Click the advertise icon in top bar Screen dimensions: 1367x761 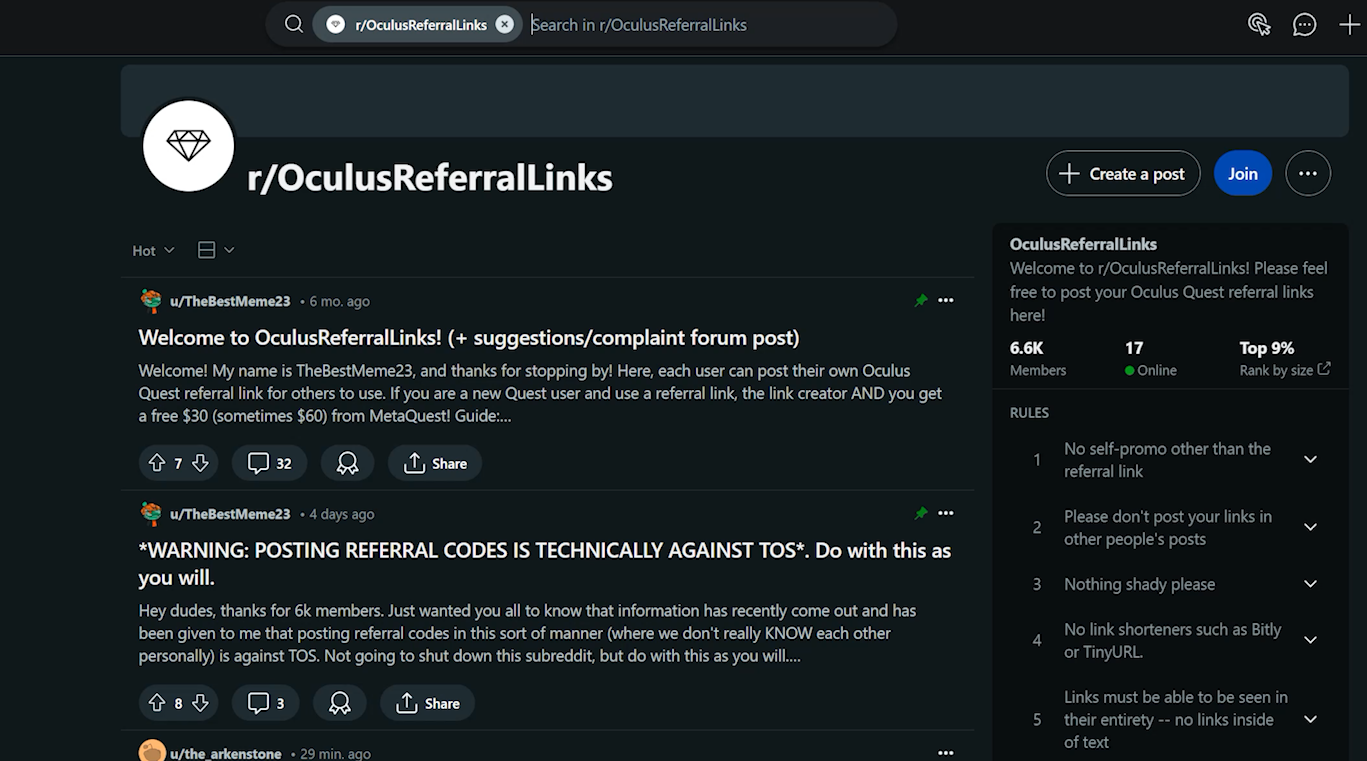[1259, 25]
